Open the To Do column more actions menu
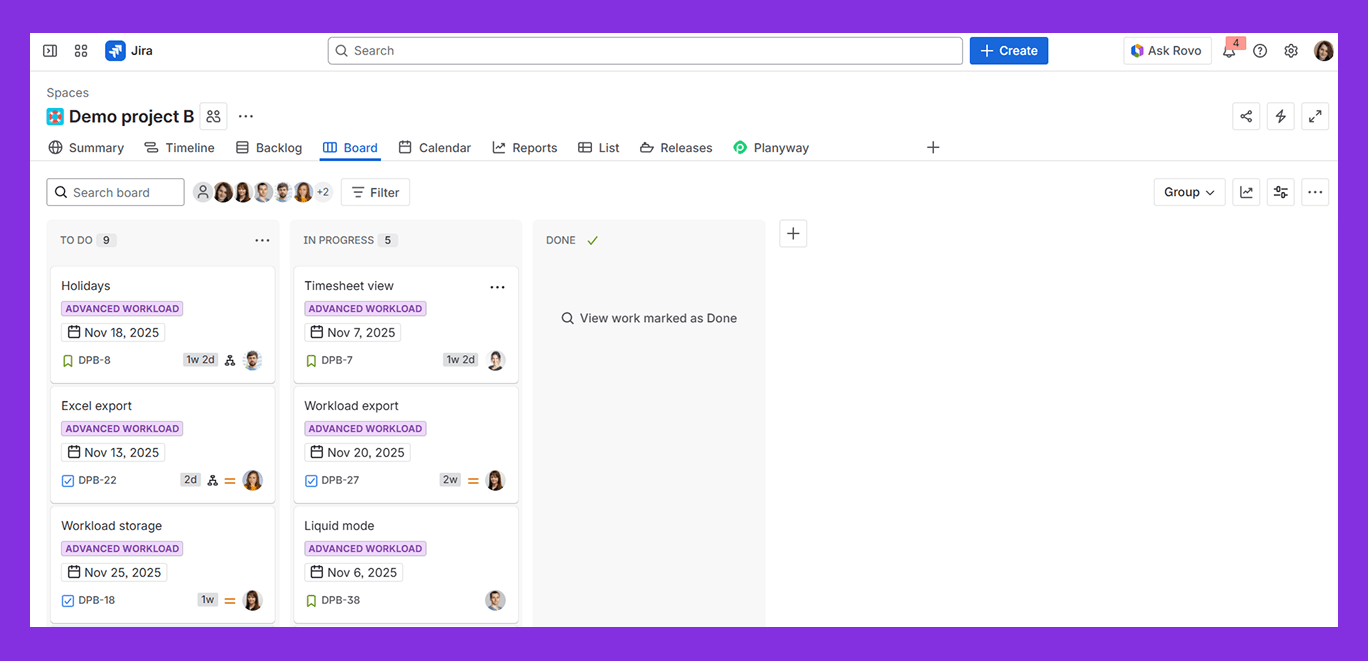 click(x=262, y=240)
